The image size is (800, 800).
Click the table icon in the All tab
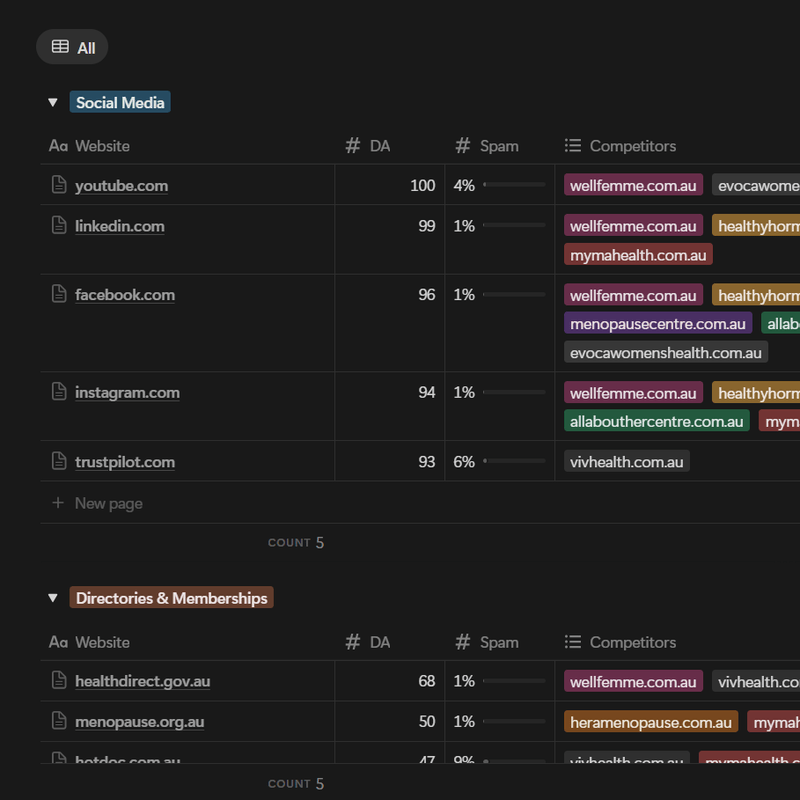(60, 47)
